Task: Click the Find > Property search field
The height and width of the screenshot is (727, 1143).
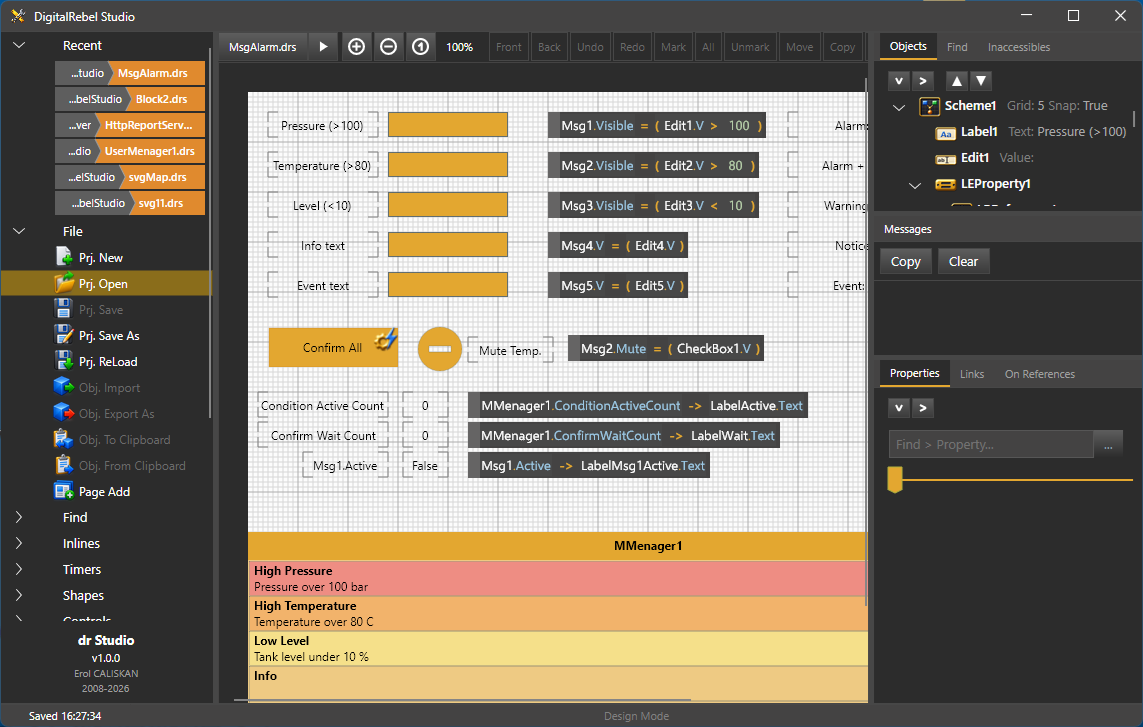Action: (x=991, y=444)
